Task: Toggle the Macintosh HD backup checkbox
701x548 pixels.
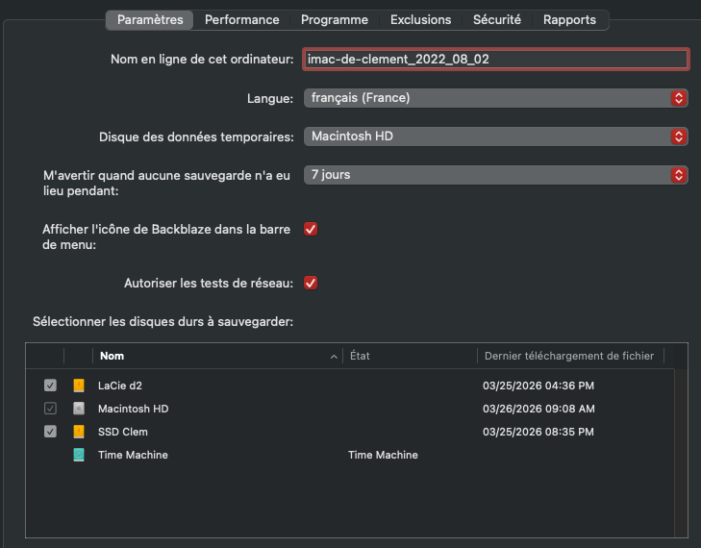Action: click(x=50, y=408)
